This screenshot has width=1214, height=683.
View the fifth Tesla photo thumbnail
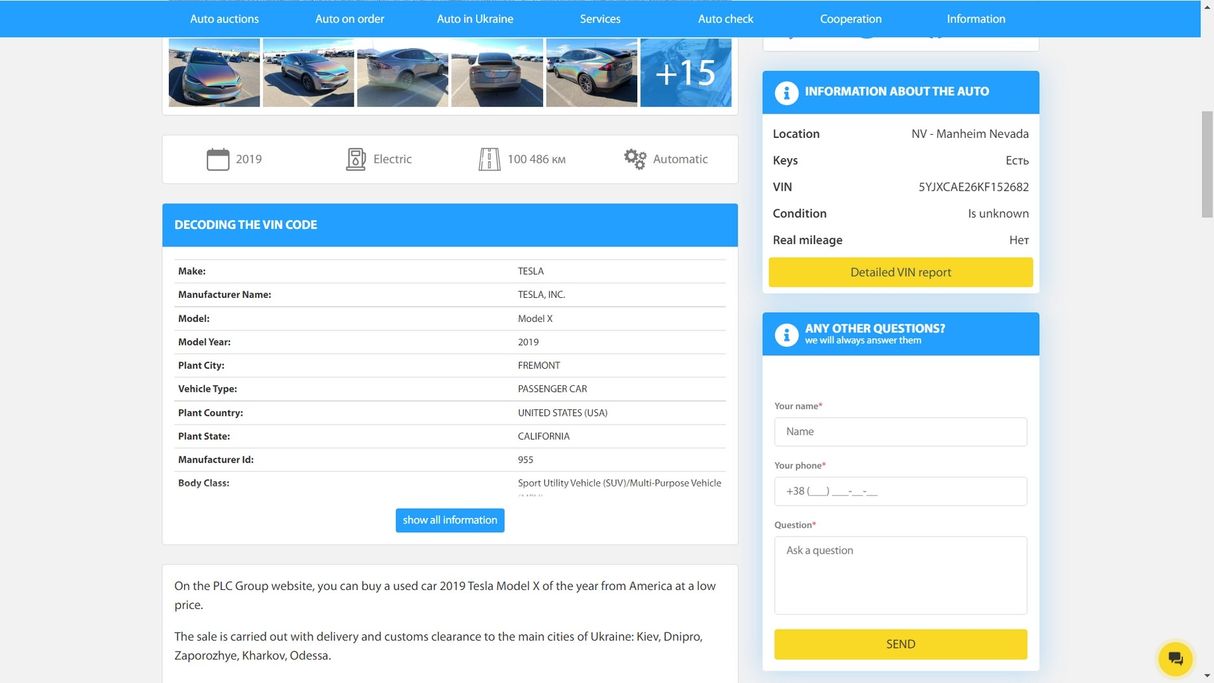592,73
